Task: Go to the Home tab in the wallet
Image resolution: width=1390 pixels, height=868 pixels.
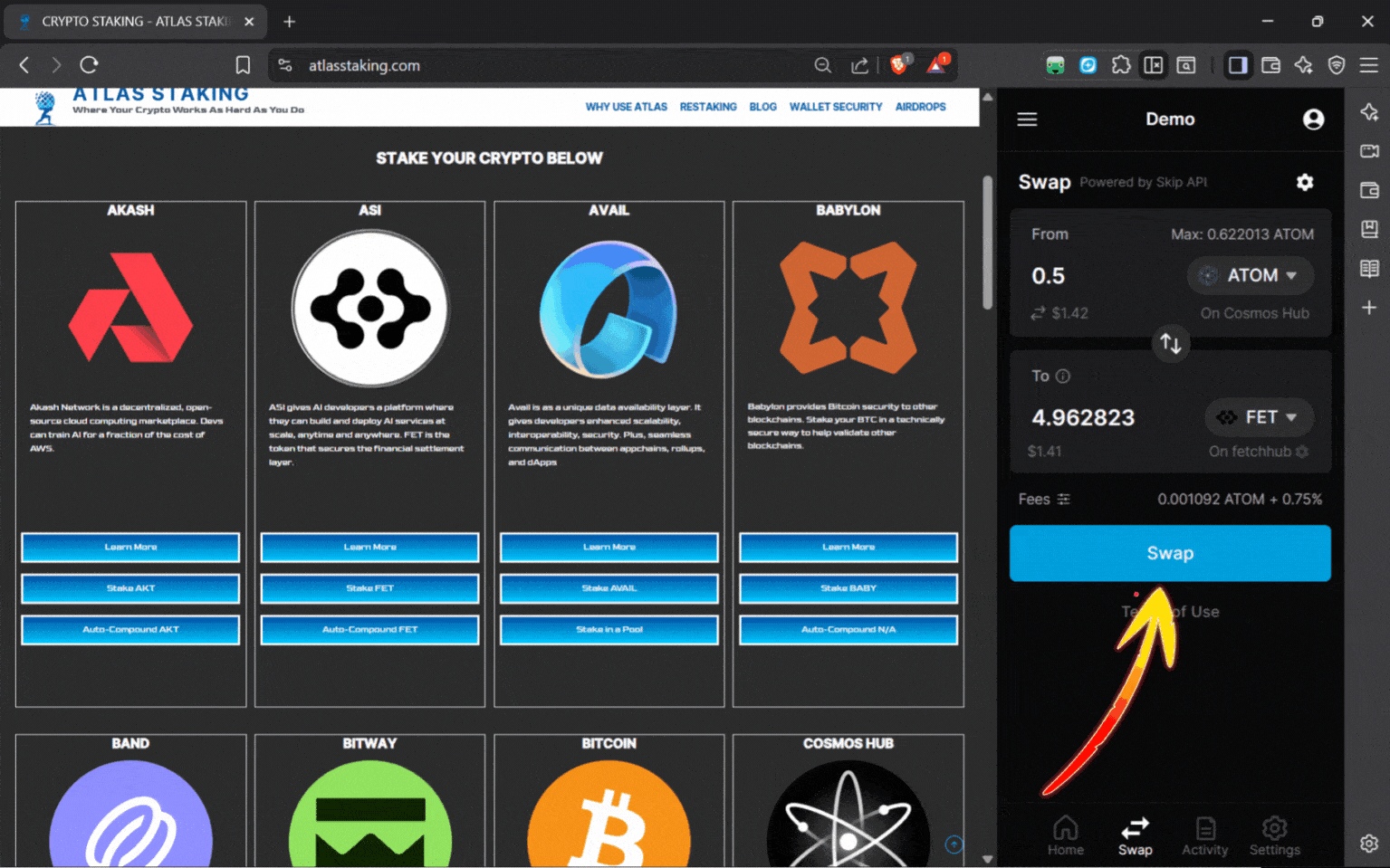Action: point(1065,834)
